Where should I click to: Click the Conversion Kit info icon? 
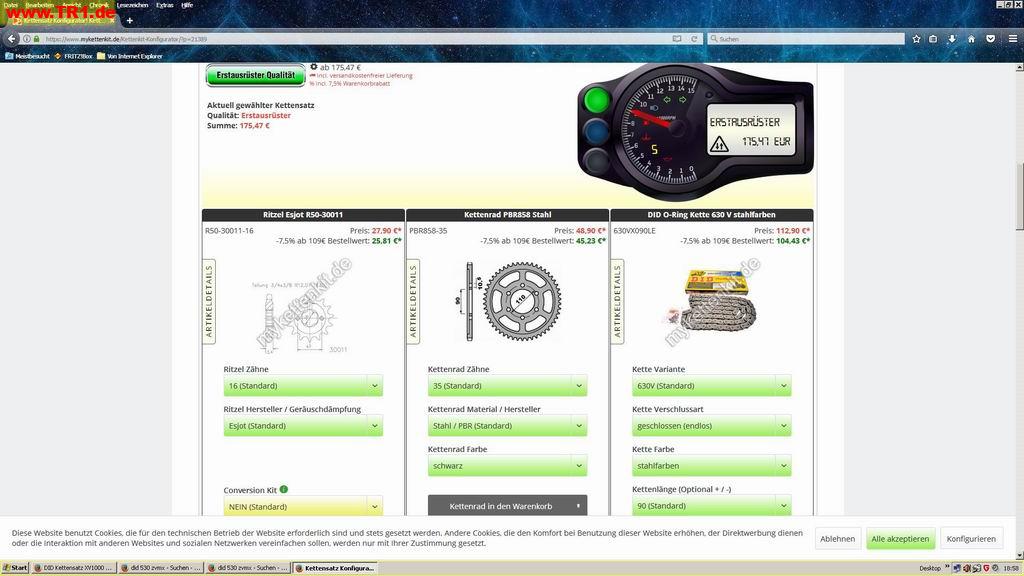coord(283,489)
